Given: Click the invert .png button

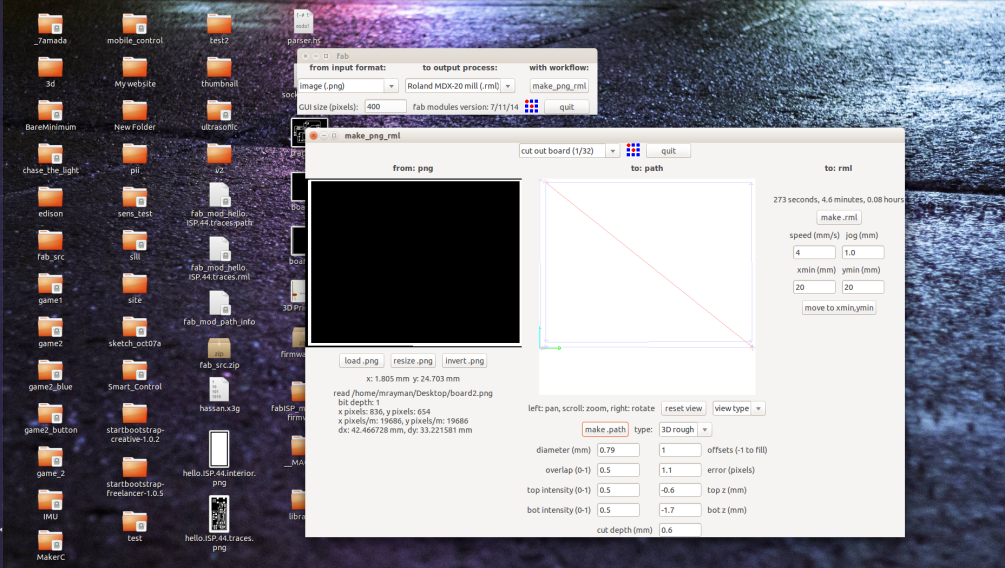Looking at the screenshot, I should [465, 361].
